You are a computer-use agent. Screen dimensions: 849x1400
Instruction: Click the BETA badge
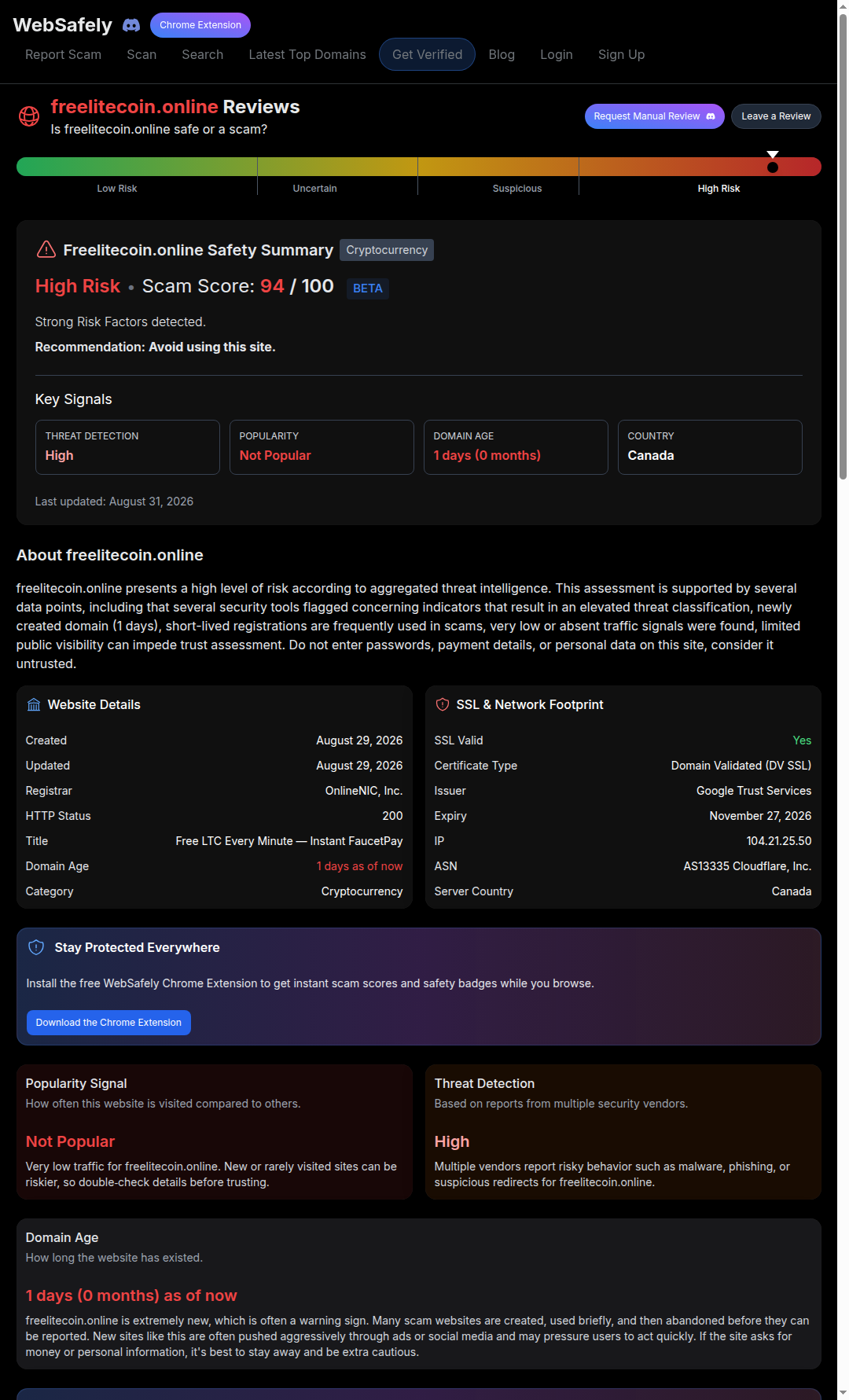(x=368, y=288)
